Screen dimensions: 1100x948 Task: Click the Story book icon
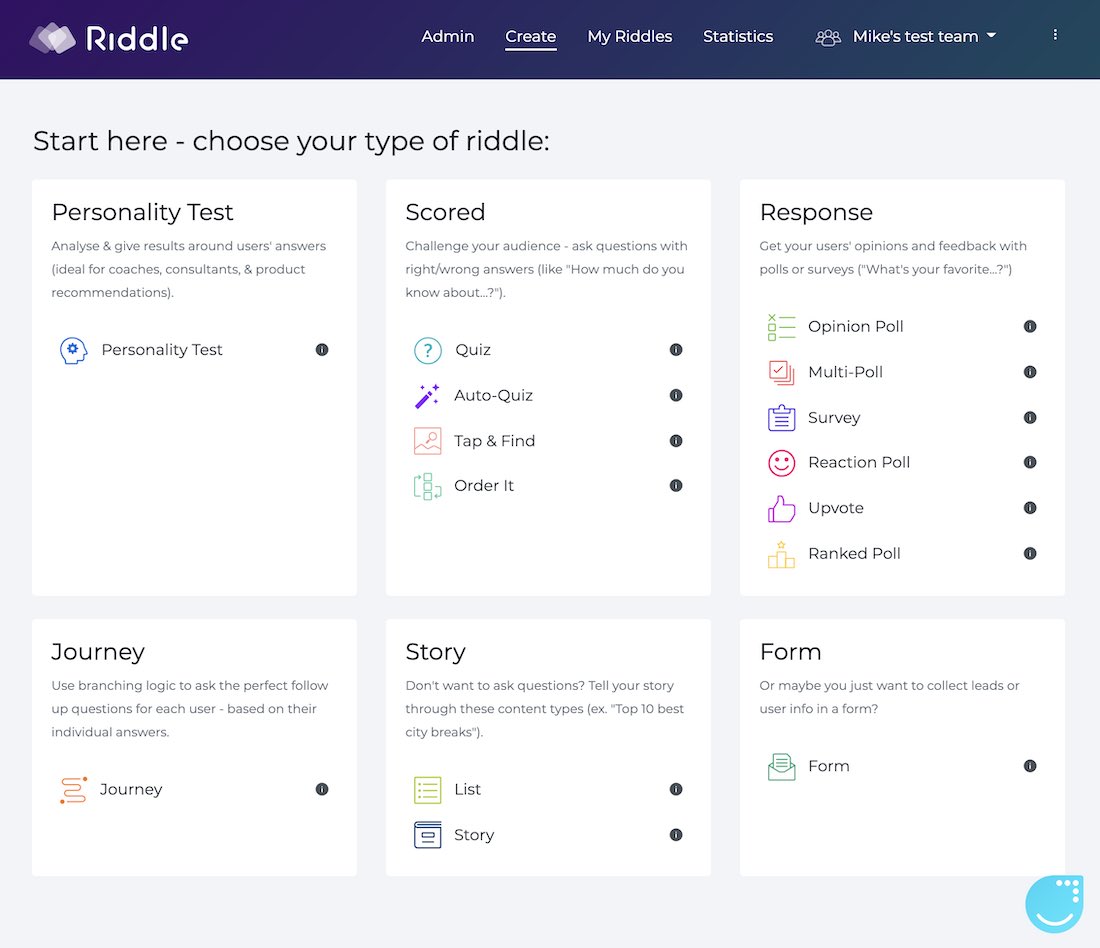[x=427, y=835]
